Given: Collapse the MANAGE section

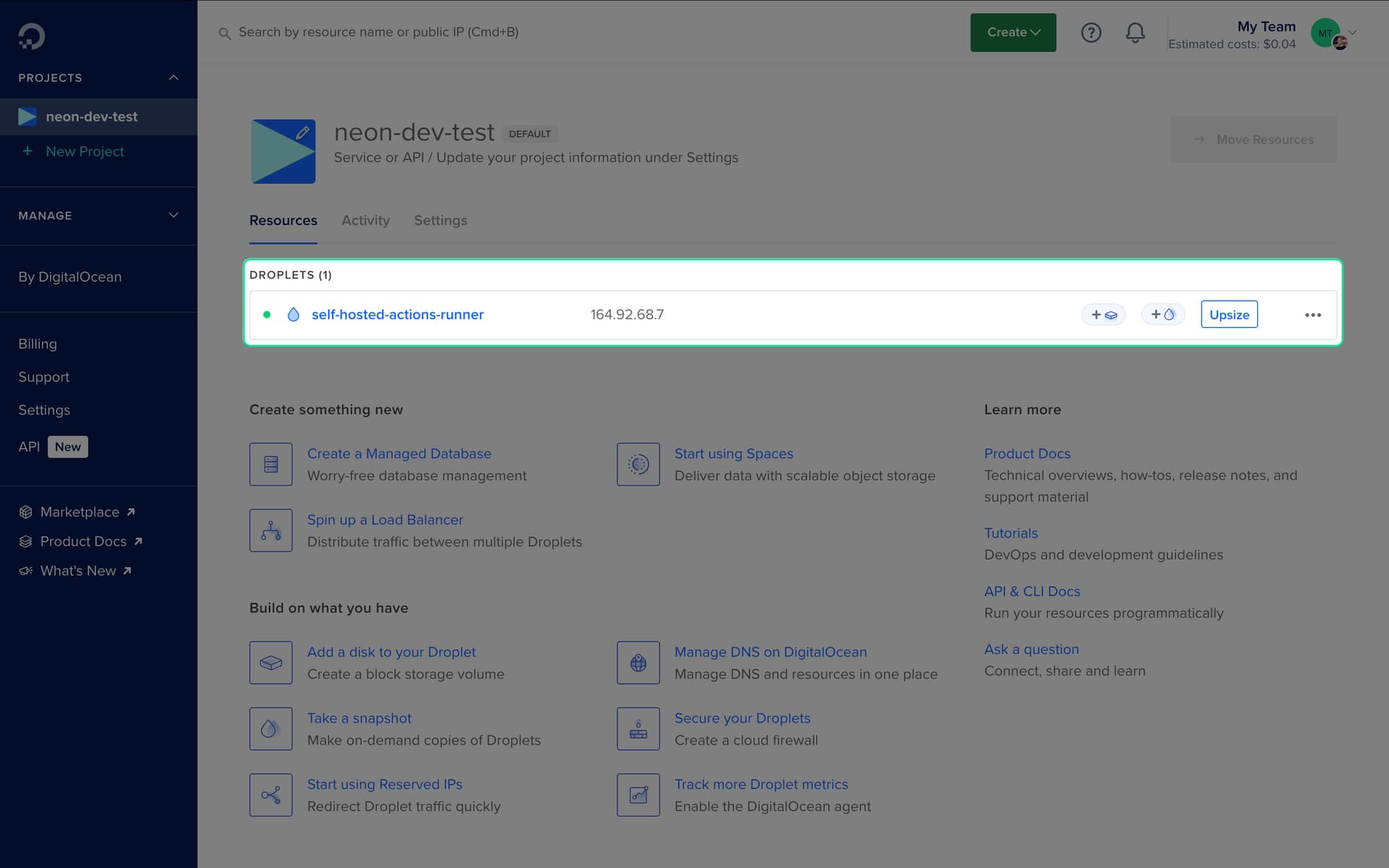Looking at the screenshot, I should [172, 215].
